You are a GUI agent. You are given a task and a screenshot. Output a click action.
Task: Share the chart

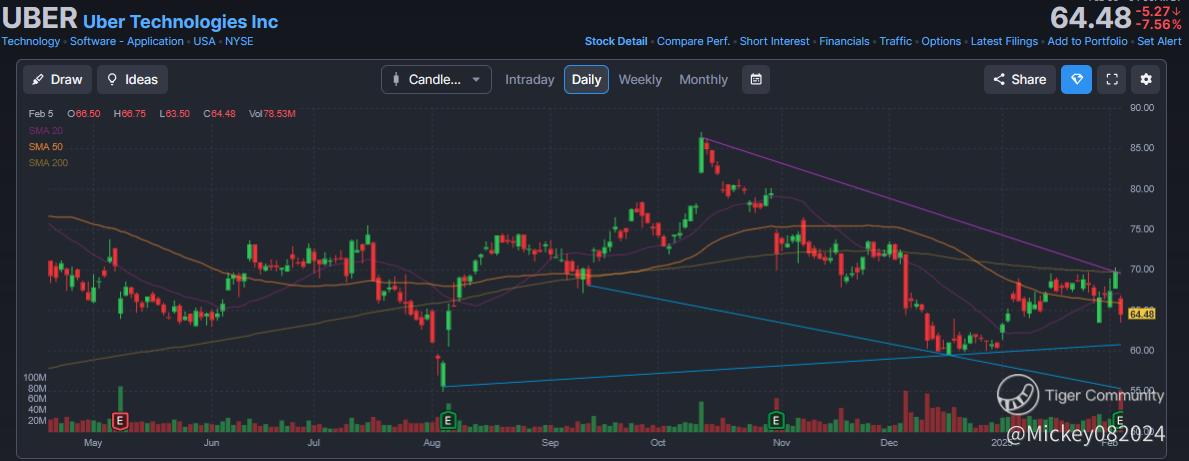[x=1019, y=80]
